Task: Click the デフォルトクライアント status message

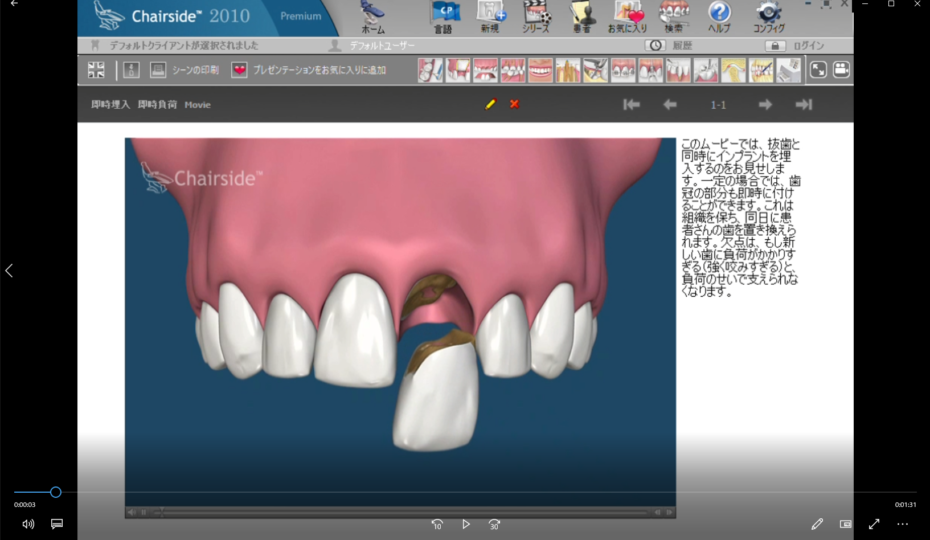Action: pyautogui.click(x=184, y=46)
